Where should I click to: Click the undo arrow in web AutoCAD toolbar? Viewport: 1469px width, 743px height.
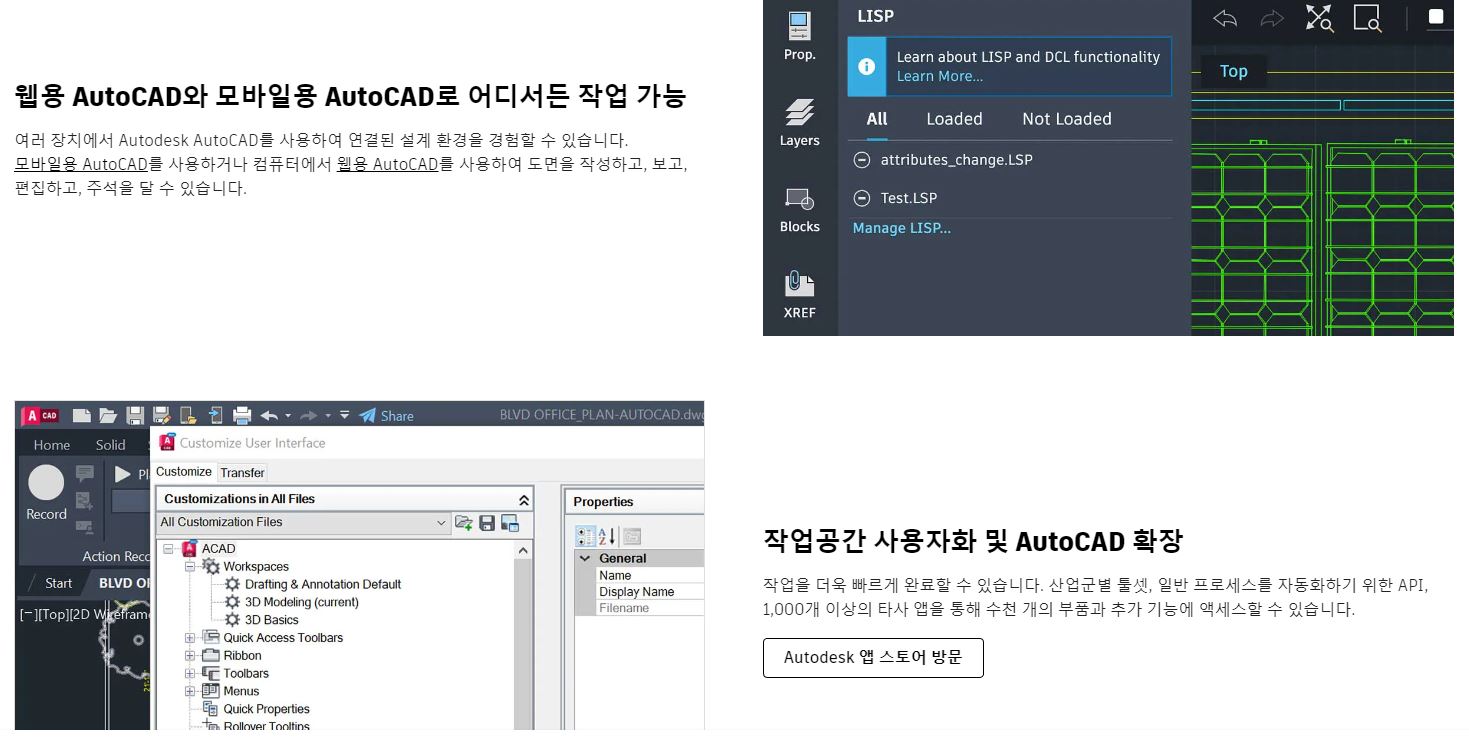tap(1225, 18)
